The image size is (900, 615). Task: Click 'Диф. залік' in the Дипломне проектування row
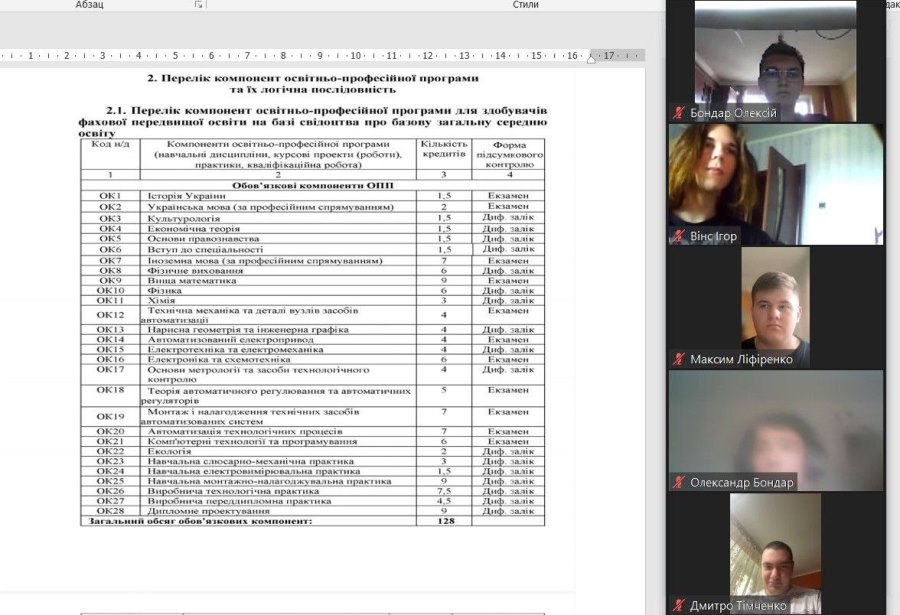509,510
